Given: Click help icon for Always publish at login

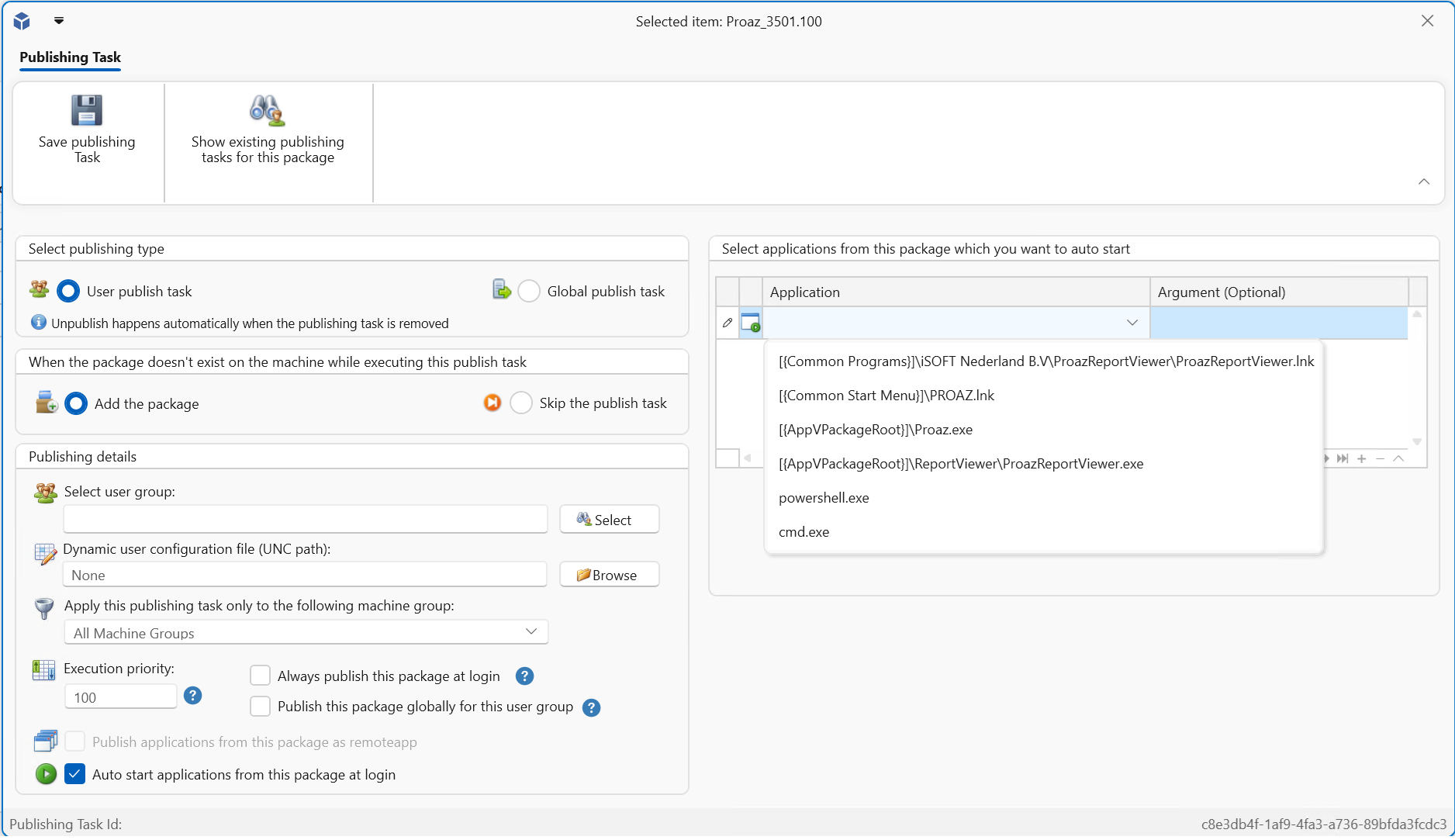Looking at the screenshot, I should click(524, 676).
